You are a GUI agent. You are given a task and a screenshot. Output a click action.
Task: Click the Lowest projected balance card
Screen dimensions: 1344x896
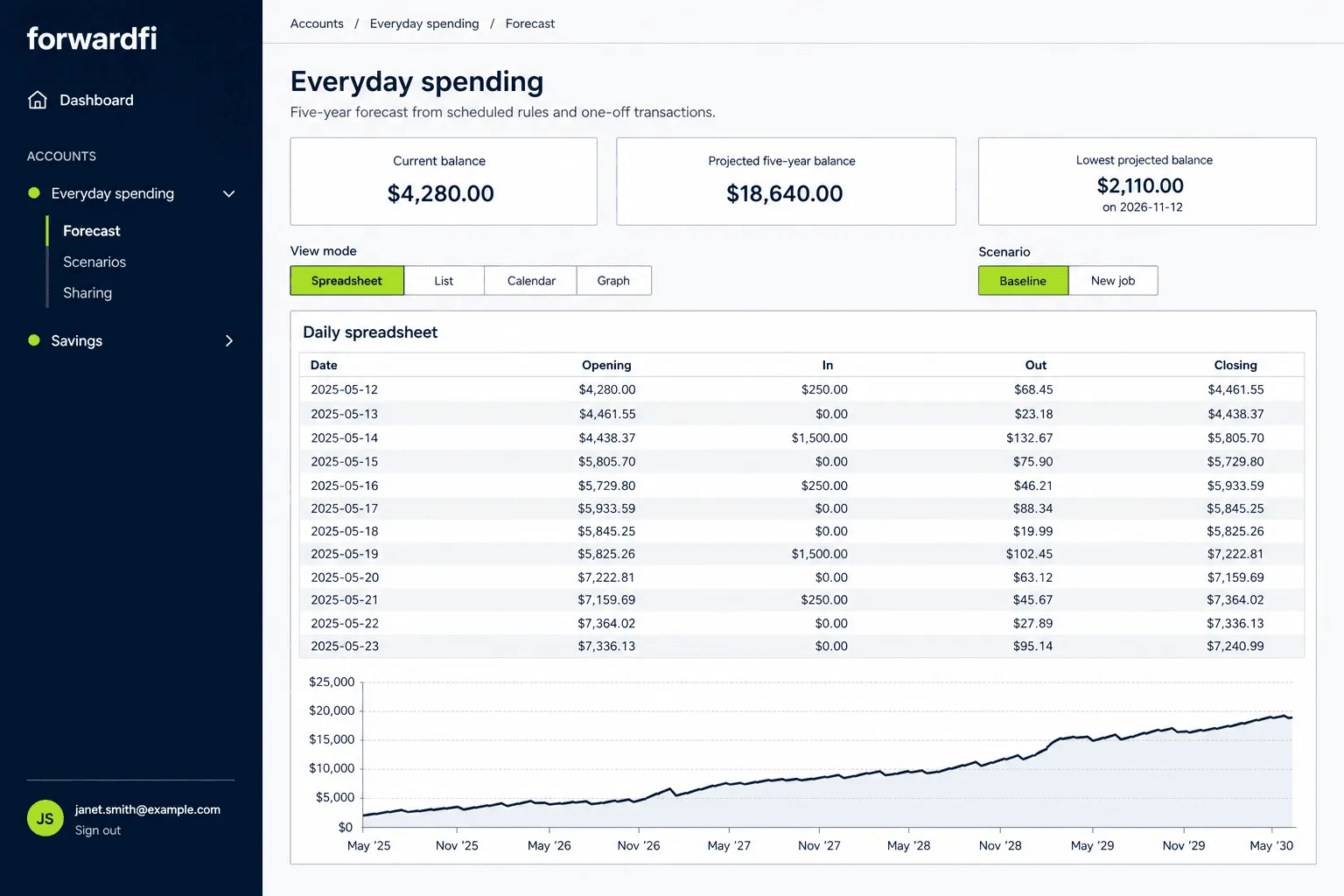(x=1147, y=181)
